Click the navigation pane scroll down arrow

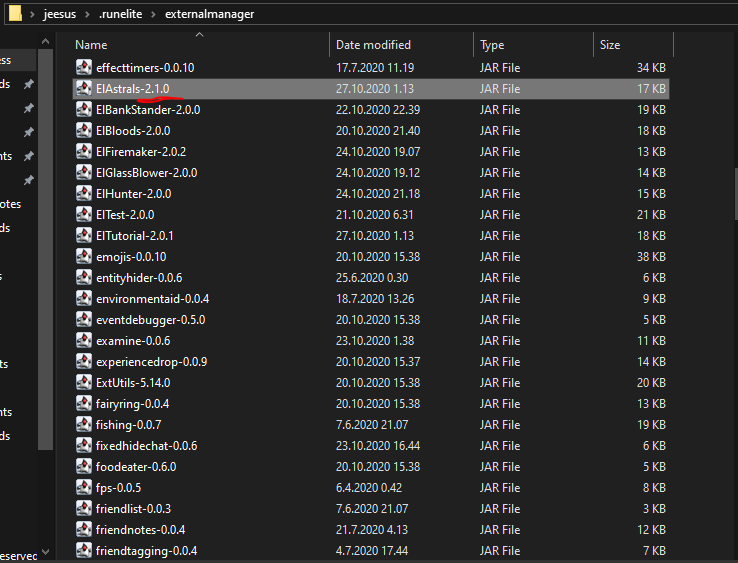46,551
